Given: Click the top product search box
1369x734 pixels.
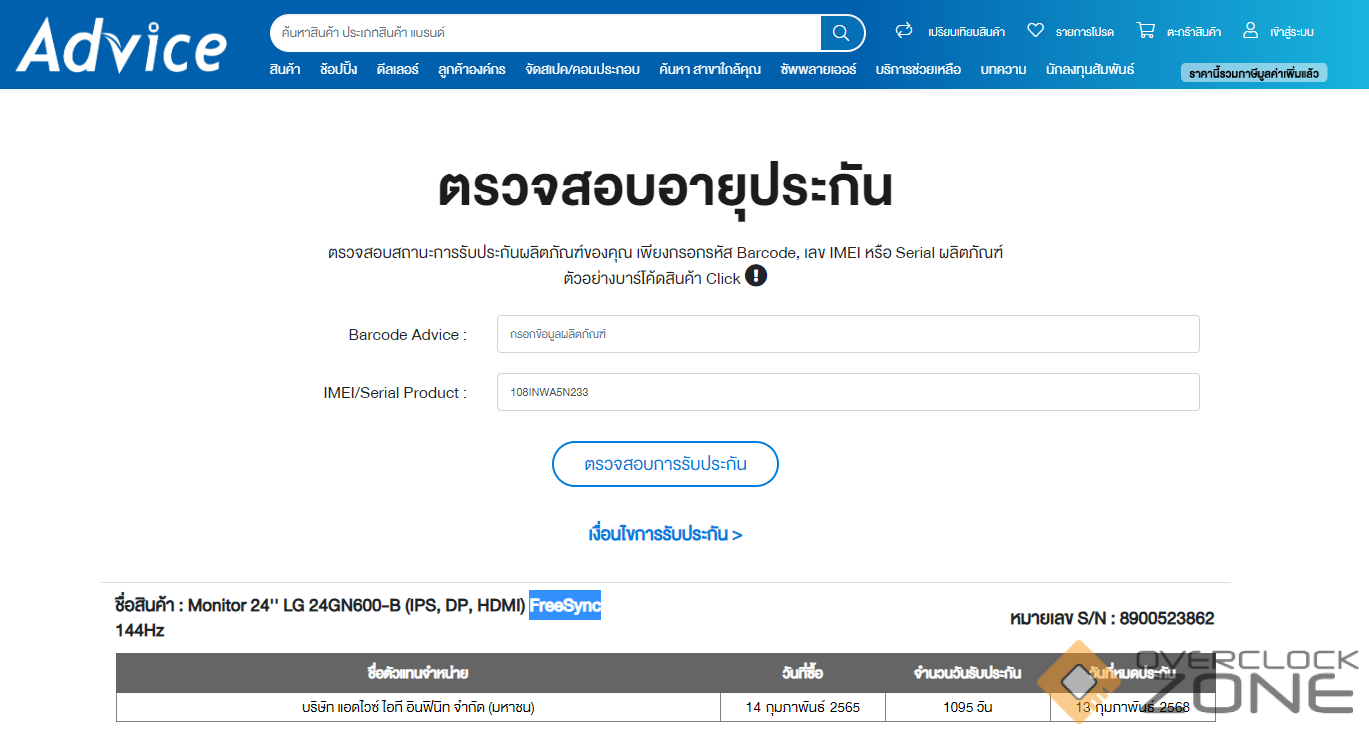Looking at the screenshot, I should click(545, 33).
